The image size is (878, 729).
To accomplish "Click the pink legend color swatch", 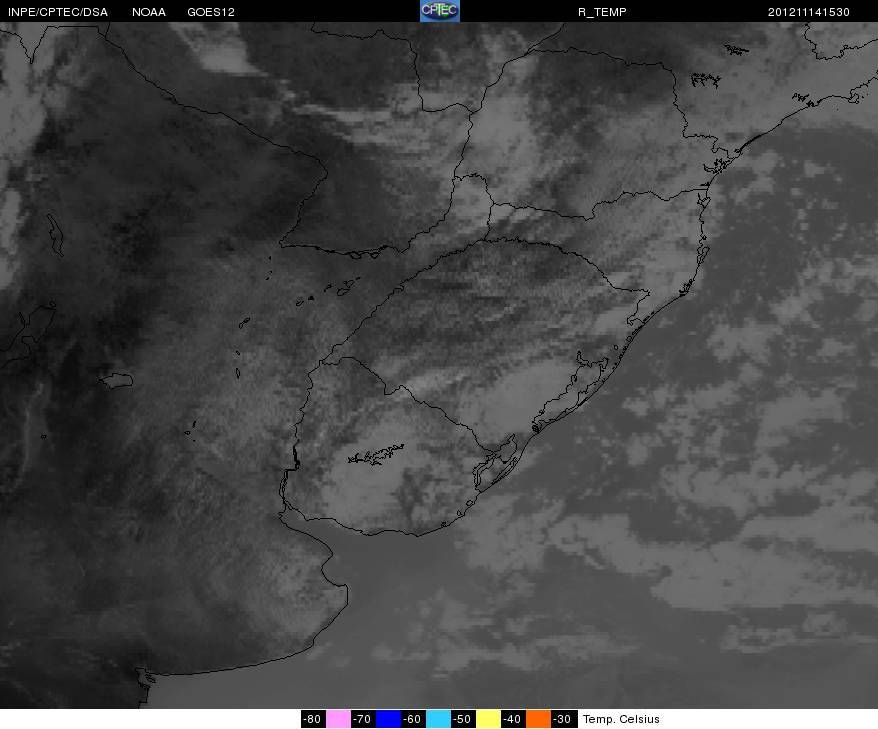I will (x=338, y=719).
